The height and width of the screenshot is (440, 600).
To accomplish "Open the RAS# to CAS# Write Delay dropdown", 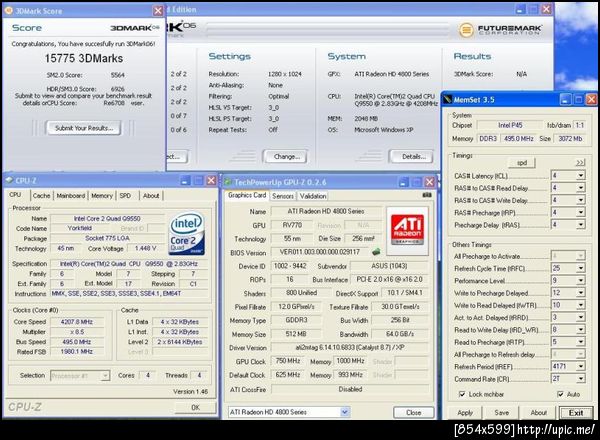I will 580,200.
